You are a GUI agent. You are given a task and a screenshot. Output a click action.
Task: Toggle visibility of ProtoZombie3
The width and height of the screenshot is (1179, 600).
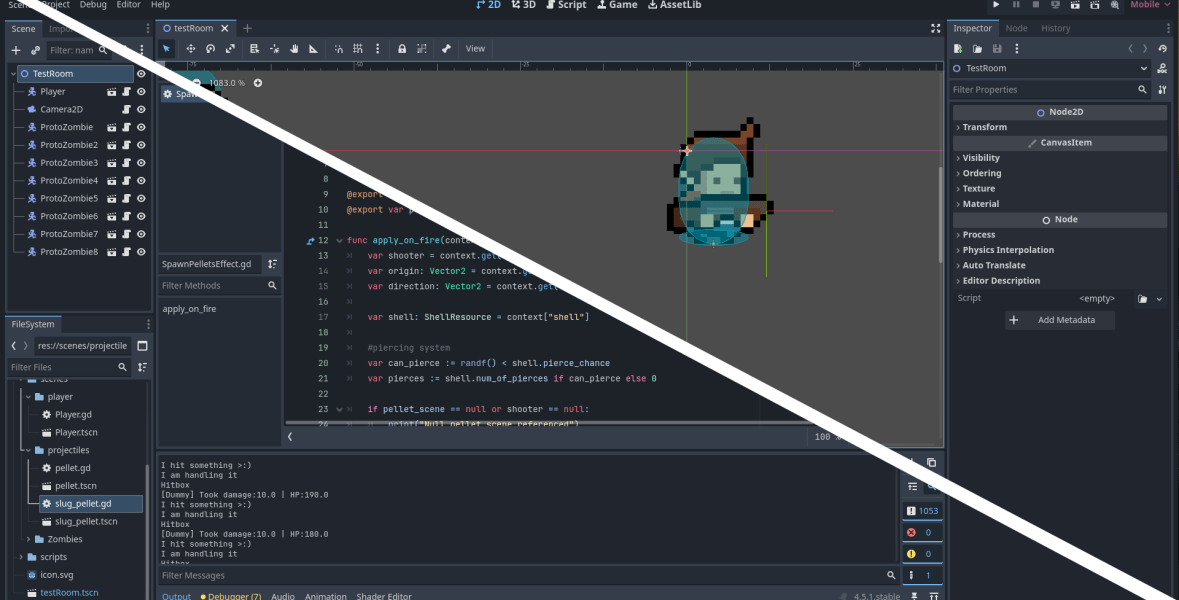pyautogui.click(x=141, y=163)
